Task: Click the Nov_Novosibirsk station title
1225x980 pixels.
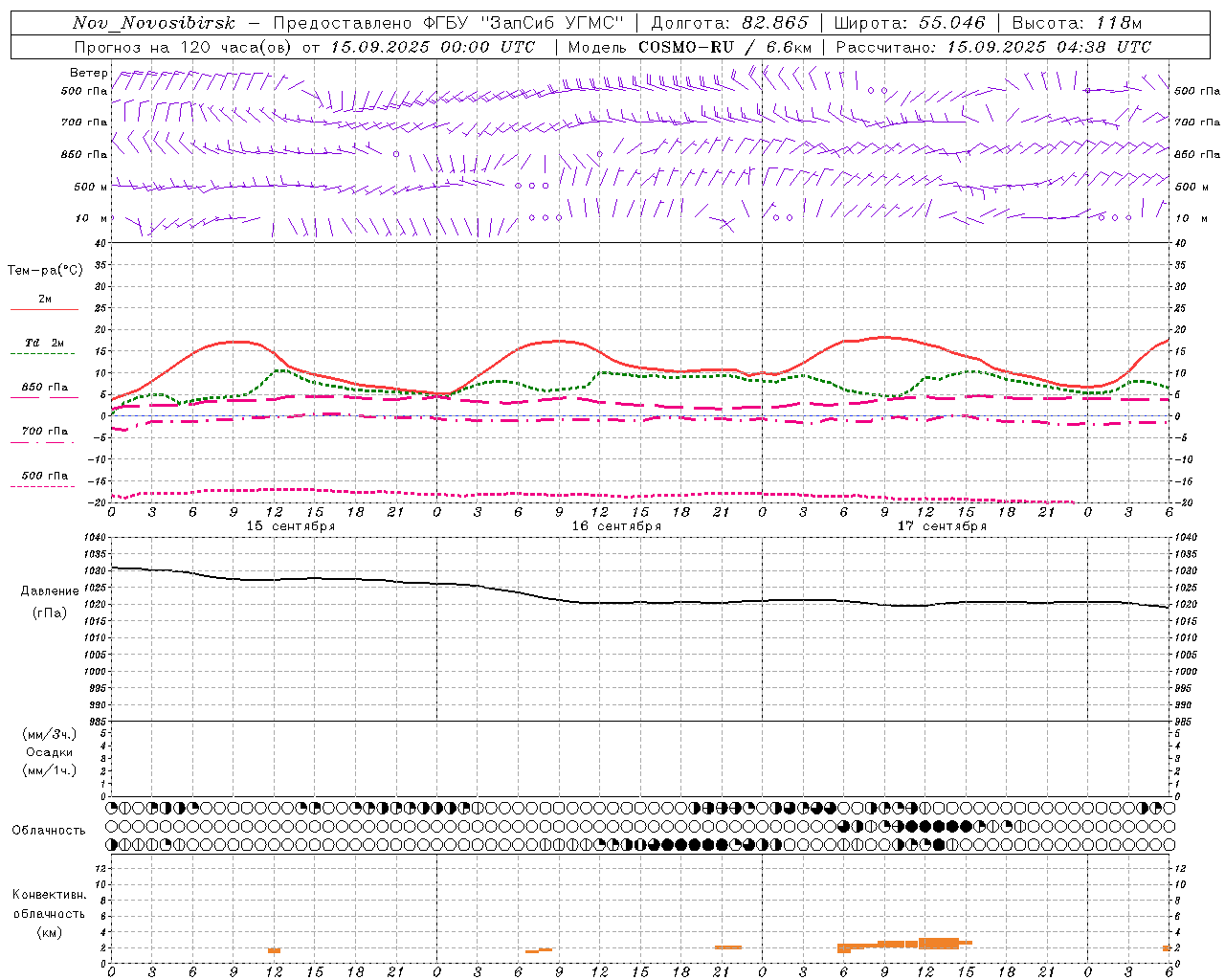Action: tap(153, 23)
